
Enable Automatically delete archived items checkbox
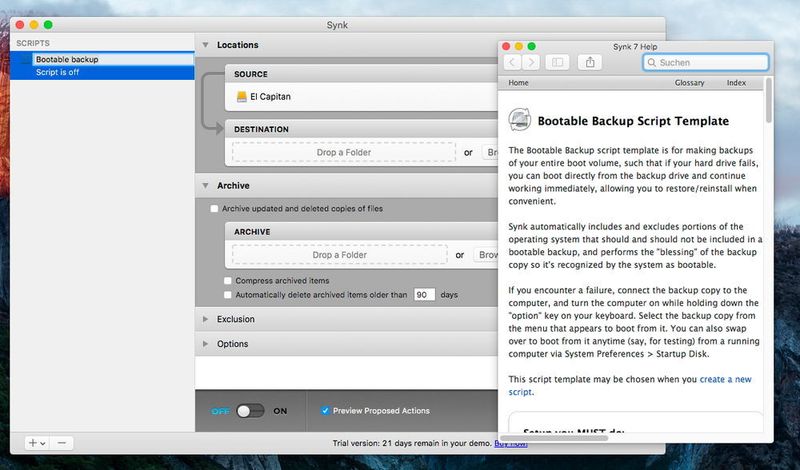228,294
